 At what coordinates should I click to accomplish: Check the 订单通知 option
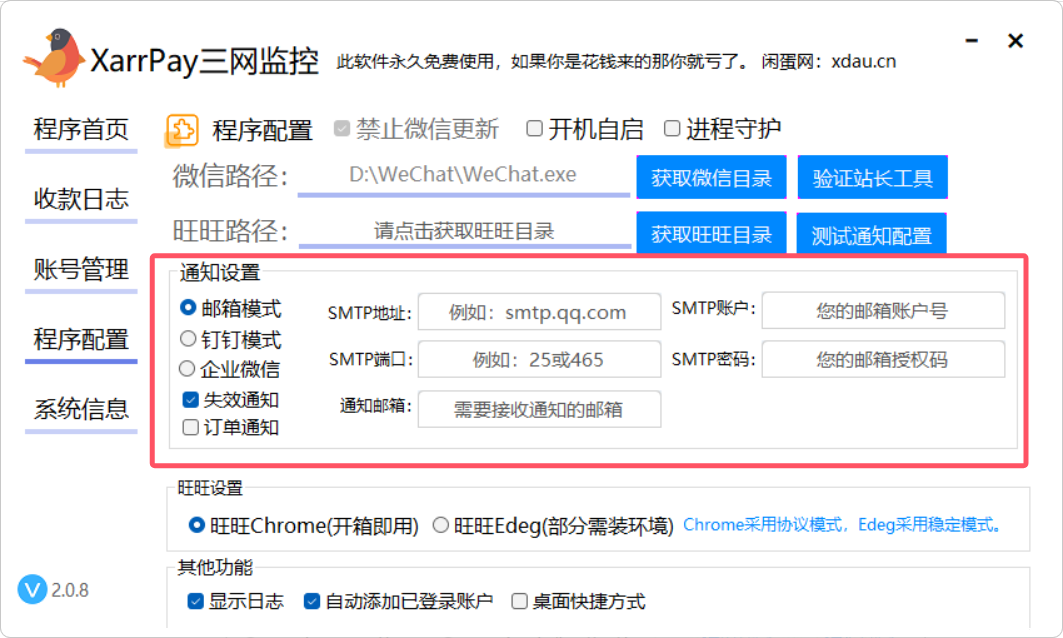pos(190,427)
